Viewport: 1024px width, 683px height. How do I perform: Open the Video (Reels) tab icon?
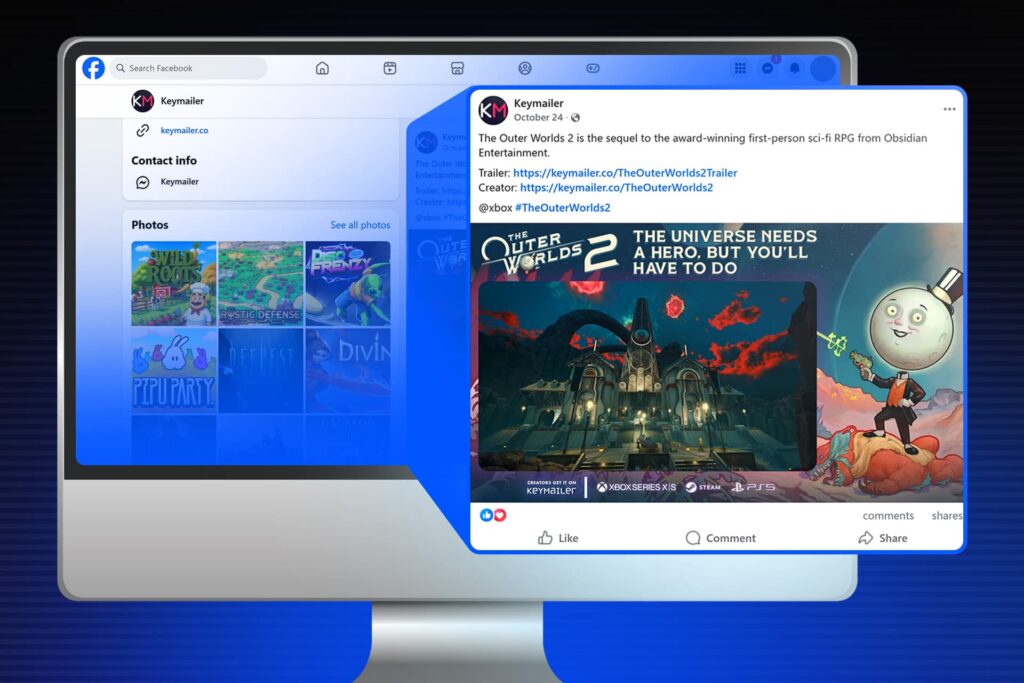coord(390,68)
